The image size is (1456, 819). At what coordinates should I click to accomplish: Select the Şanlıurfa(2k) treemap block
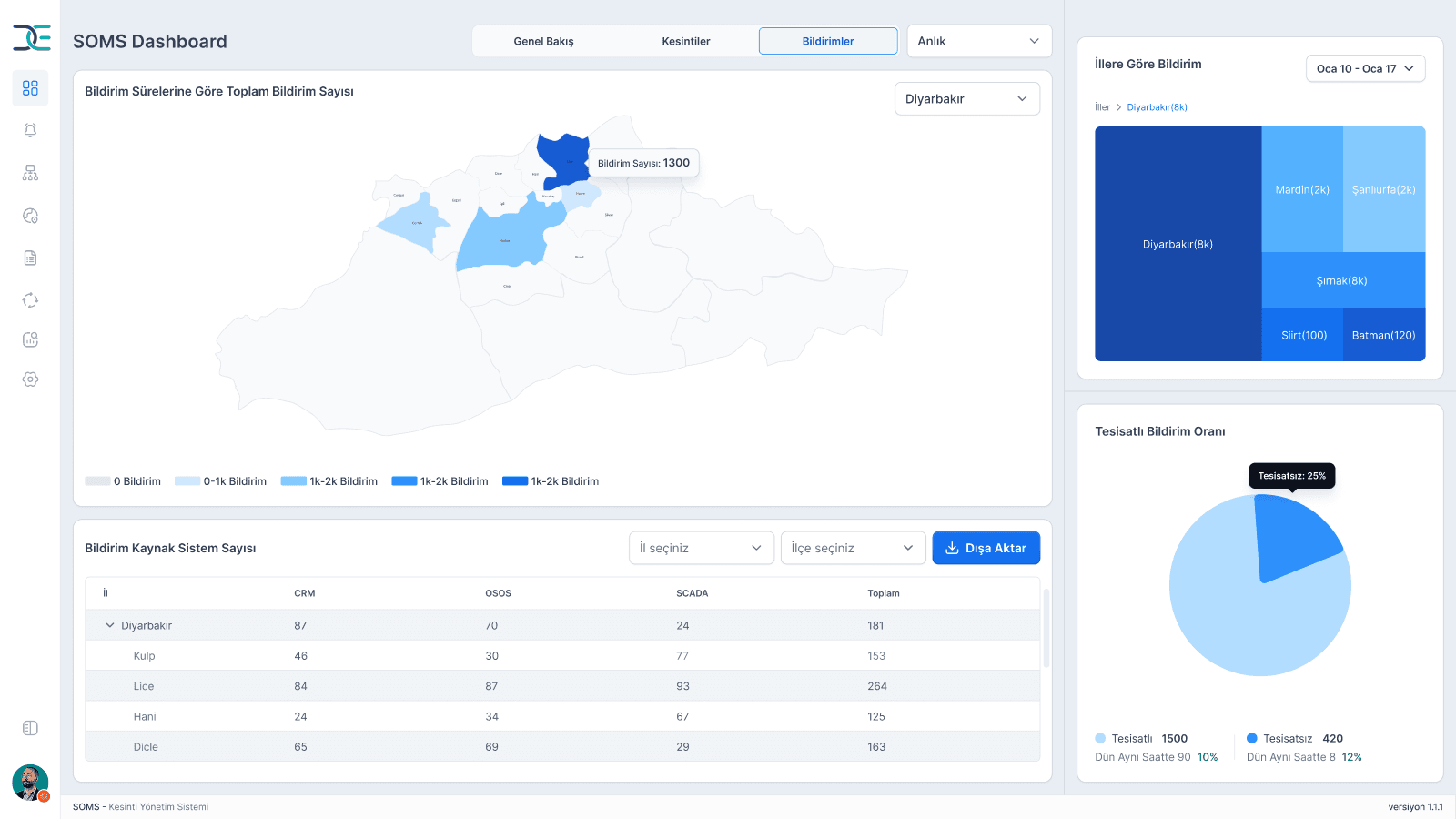tap(1384, 189)
